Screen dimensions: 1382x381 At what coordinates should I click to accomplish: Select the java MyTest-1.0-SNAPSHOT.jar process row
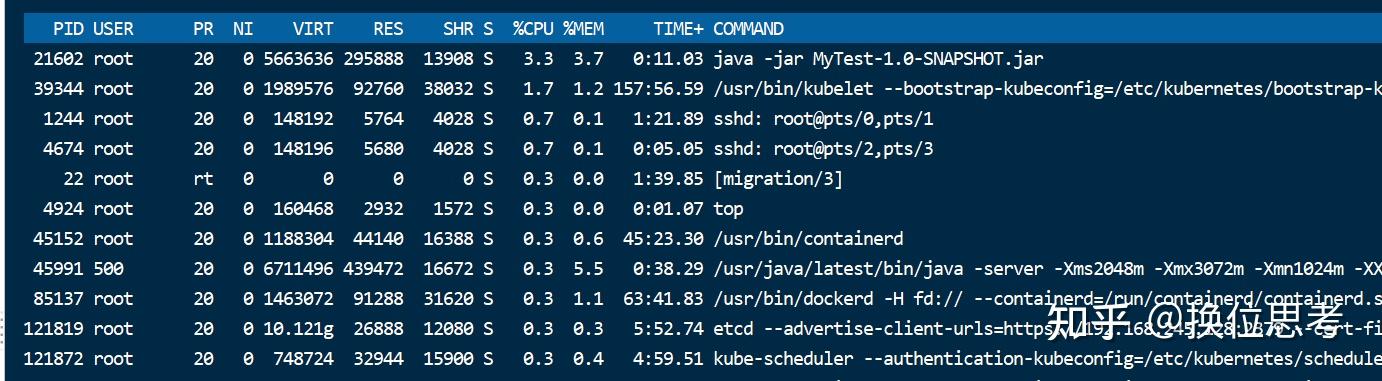702,59
